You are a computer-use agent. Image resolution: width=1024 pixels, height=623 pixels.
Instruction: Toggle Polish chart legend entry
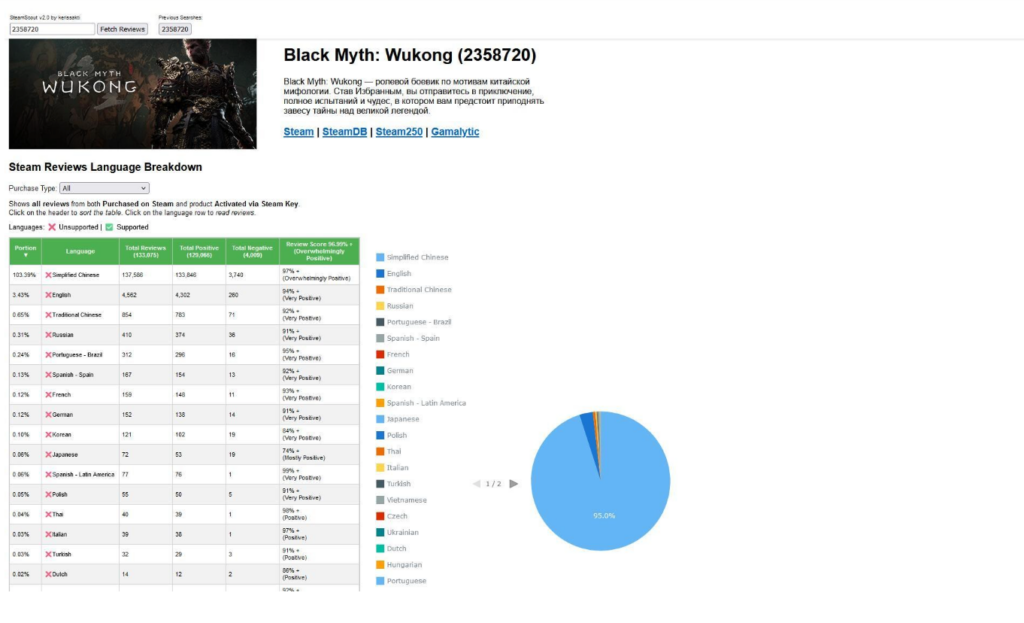point(392,435)
